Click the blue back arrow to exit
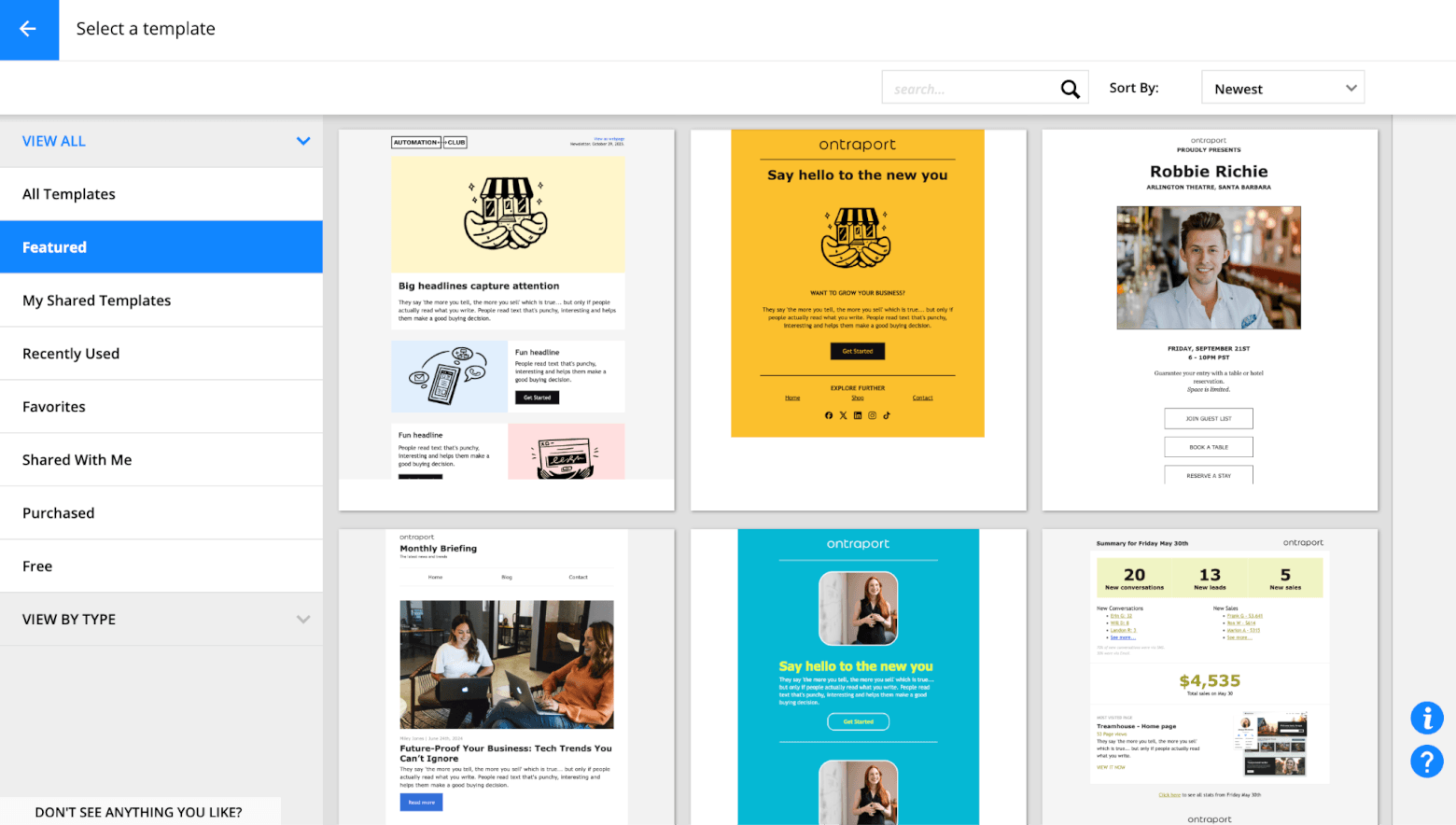Image resolution: width=1456 pixels, height=825 pixels. [29, 29]
